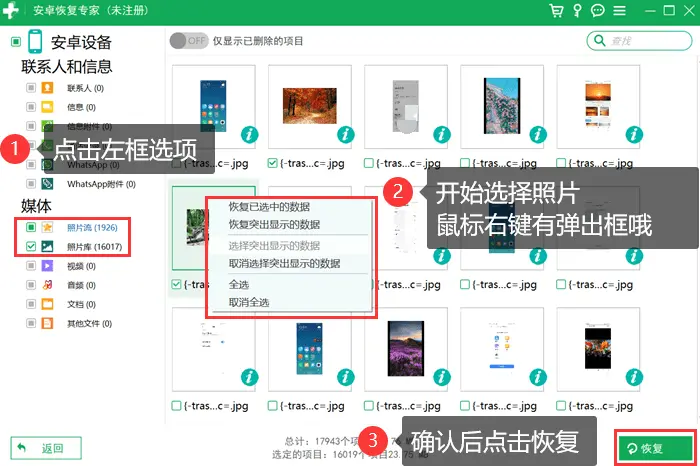Select the purple lavender field thumbnail
700x466 pixels.
pos(406,348)
